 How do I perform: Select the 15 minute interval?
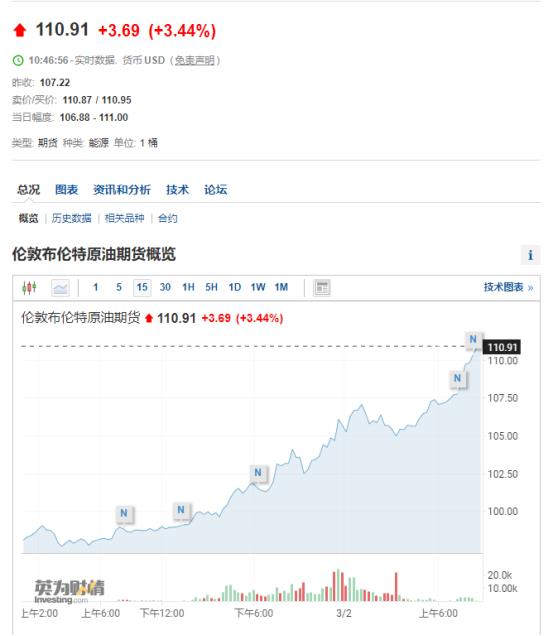(142, 288)
